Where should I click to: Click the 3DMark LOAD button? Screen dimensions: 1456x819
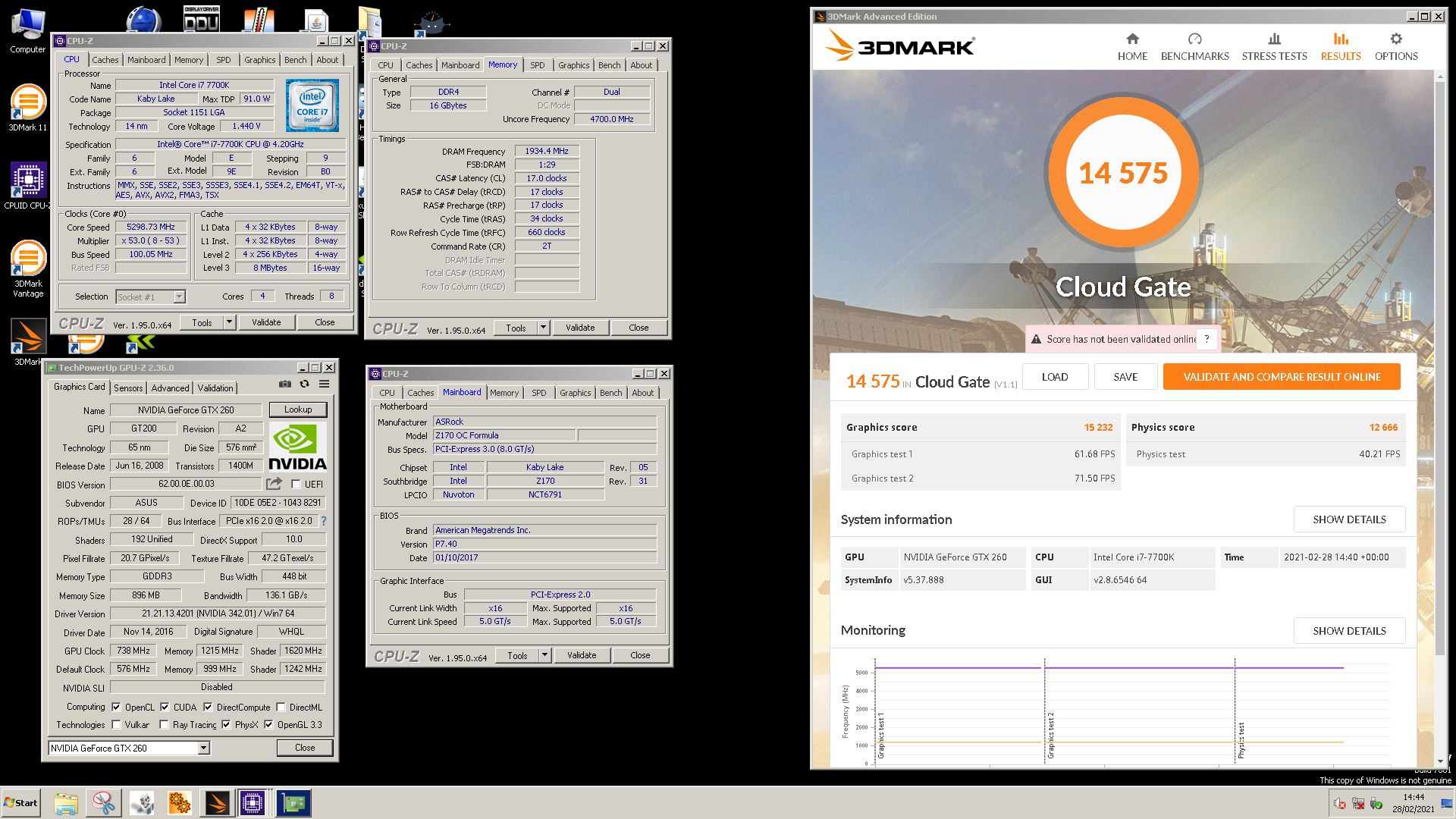pyautogui.click(x=1055, y=377)
